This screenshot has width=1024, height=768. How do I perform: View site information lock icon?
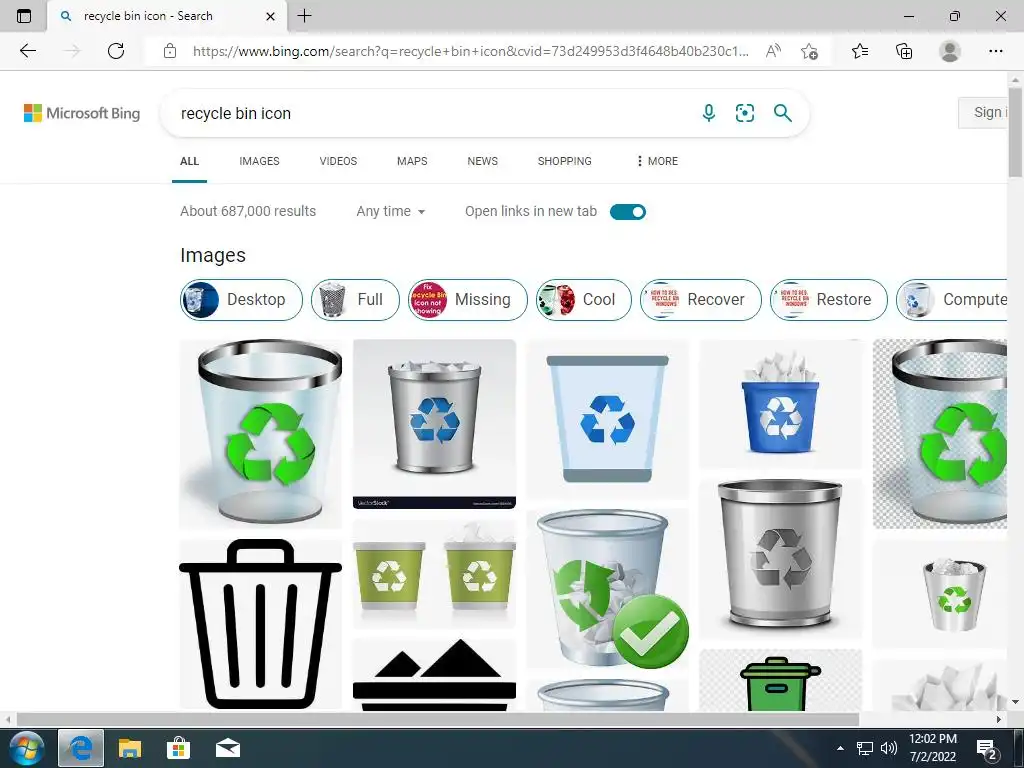click(170, 51)
